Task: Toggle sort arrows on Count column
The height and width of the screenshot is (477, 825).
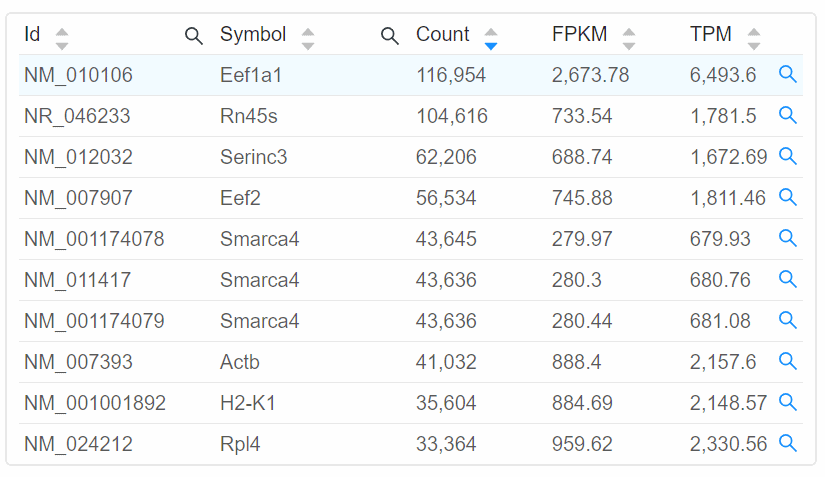Action: [x=491, y=39]
